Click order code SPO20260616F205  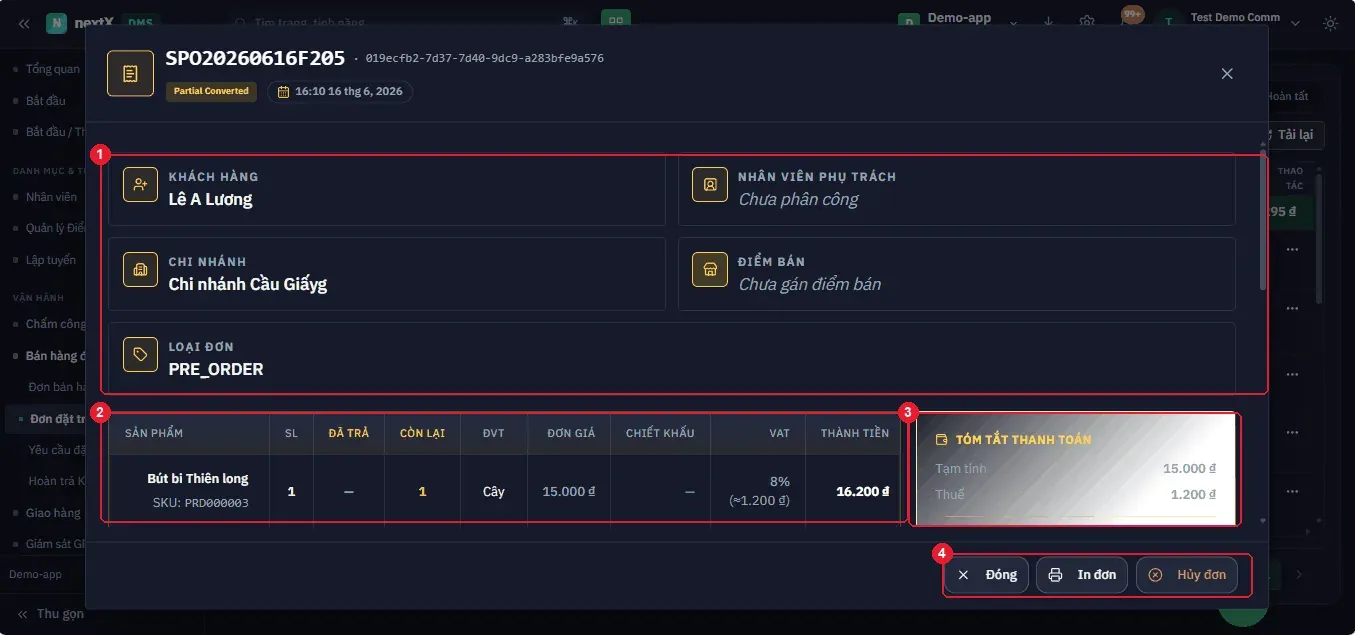(255, 58)
